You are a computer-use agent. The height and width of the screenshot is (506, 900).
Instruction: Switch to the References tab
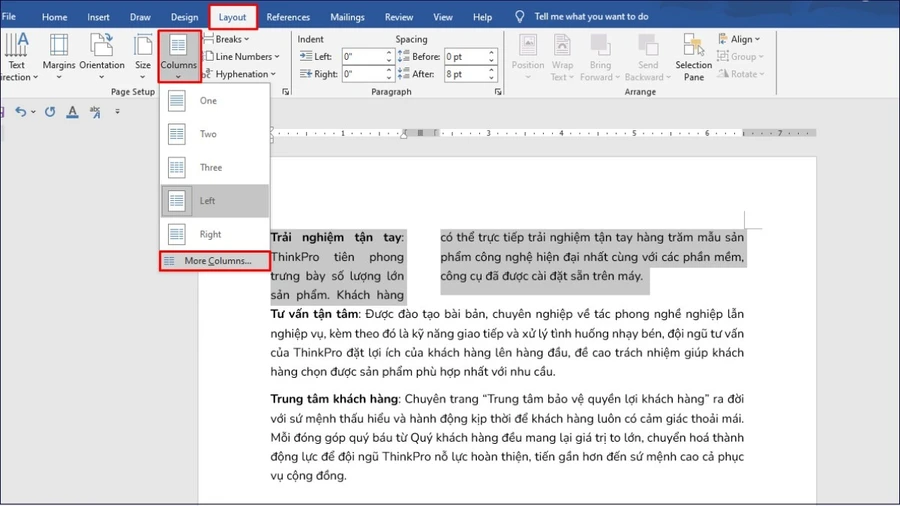pyautogui.click(x=288, y=17)
